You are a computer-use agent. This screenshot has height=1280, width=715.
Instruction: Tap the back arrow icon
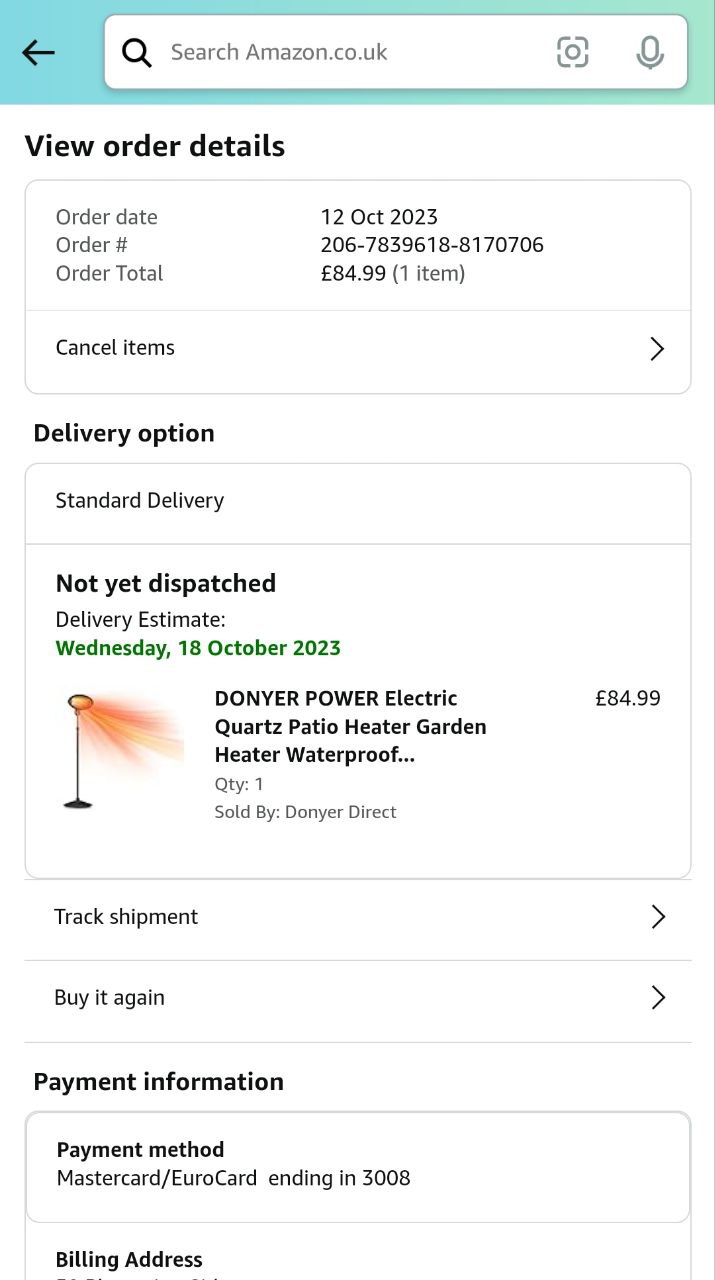[x=38, y=52]
